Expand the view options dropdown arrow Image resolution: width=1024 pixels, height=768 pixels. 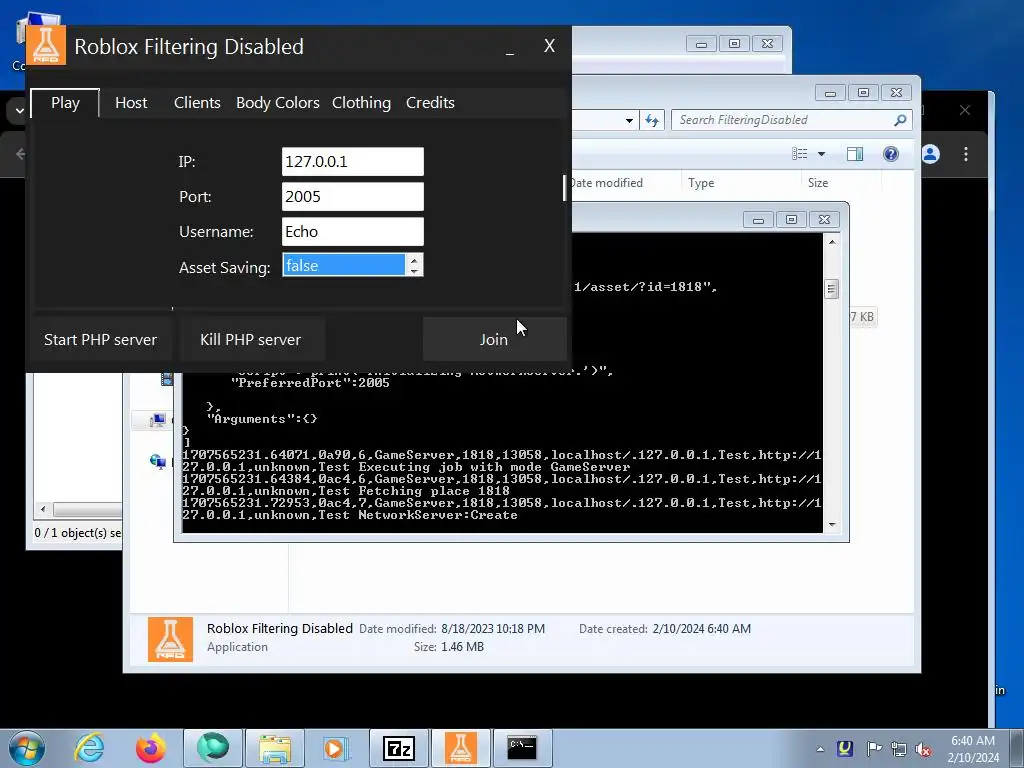(x=822, y=154)
